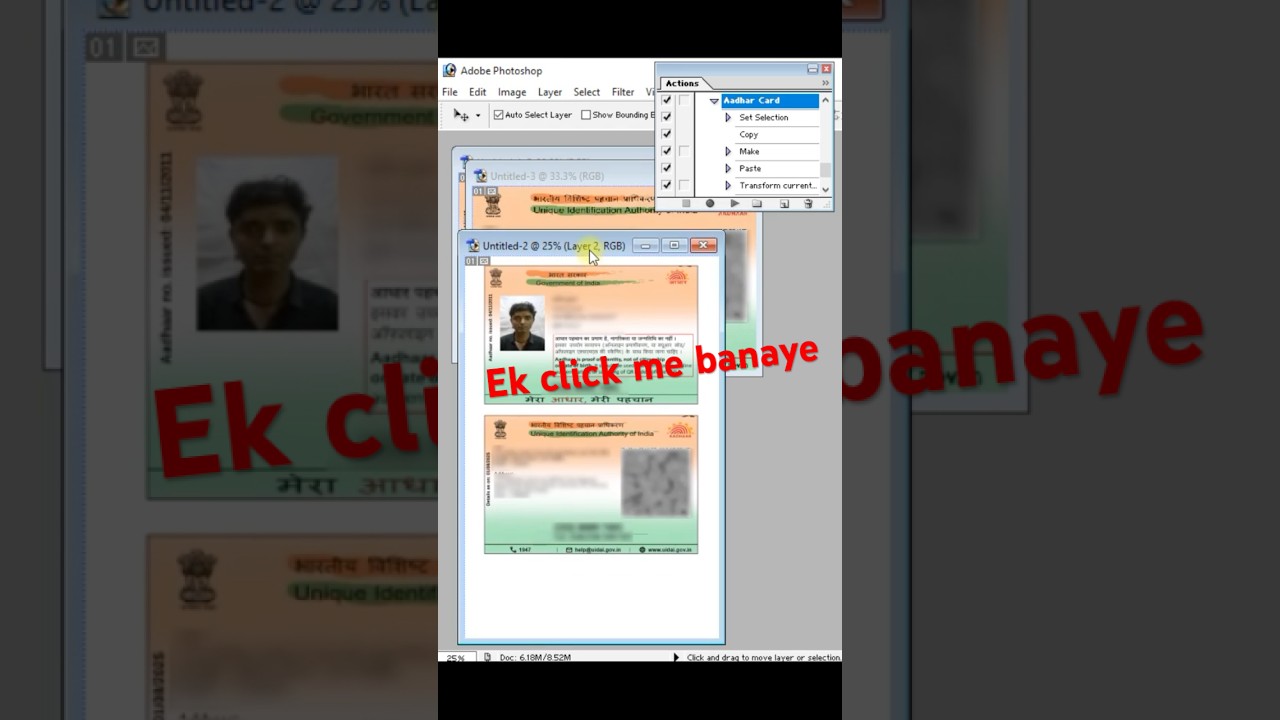Delete the action with the trash icon
This screenshot has width=1280, height=720.
(808, 203)
